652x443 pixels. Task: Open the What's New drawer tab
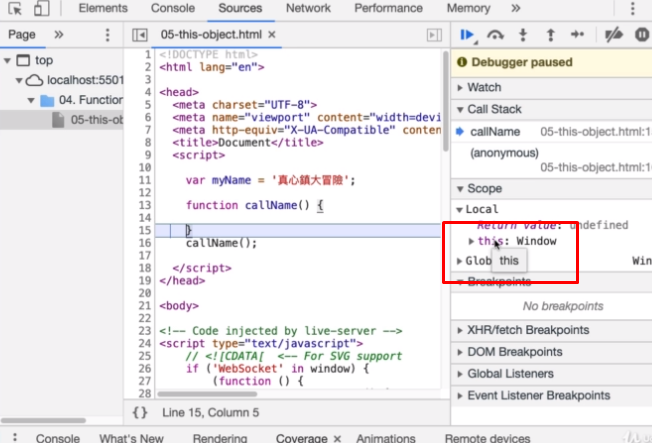[131, 438]
